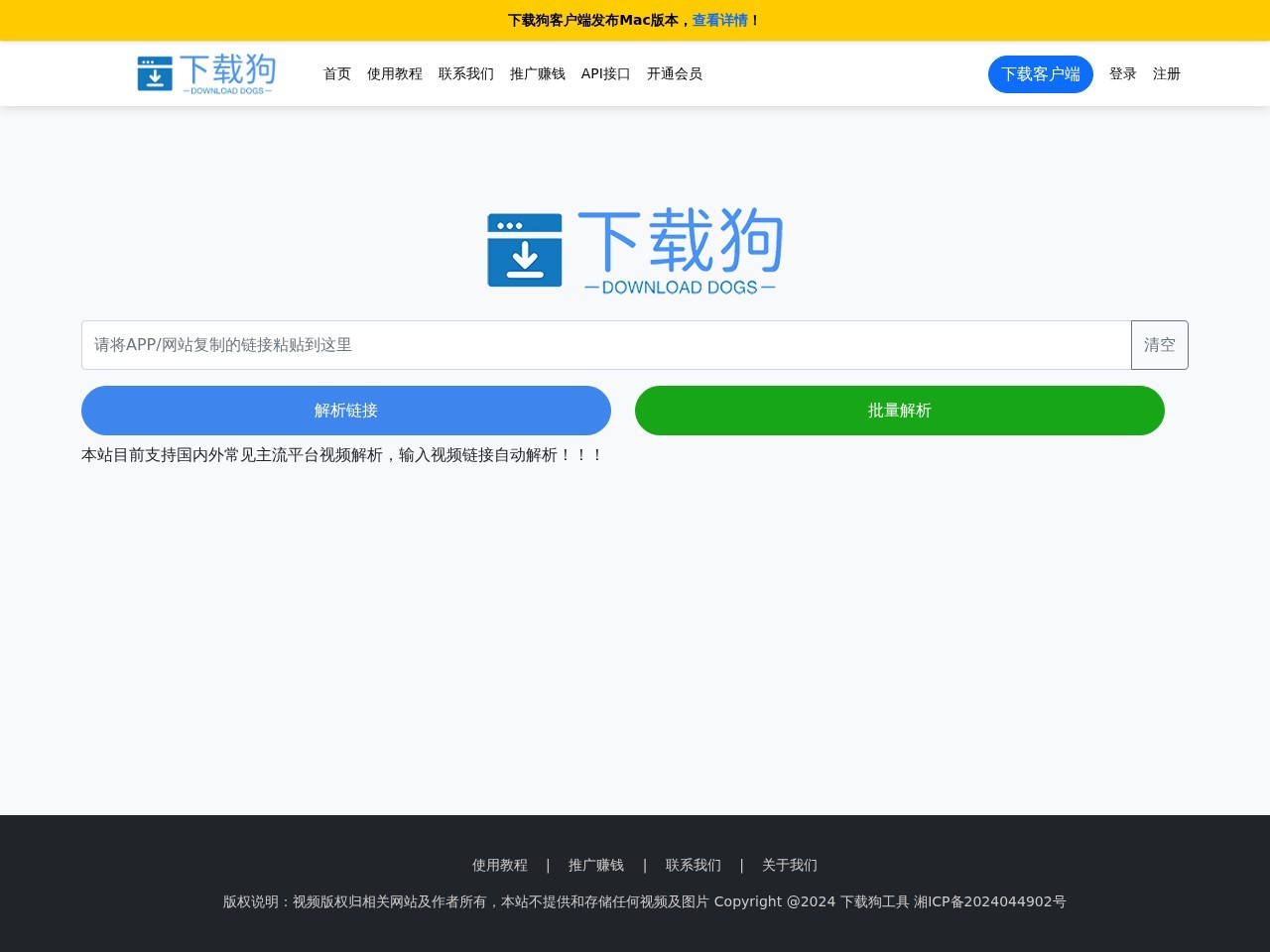Open 关于我们 in the footer
The height and width of the screenshot is (952, 1270).
pos(790,865)
